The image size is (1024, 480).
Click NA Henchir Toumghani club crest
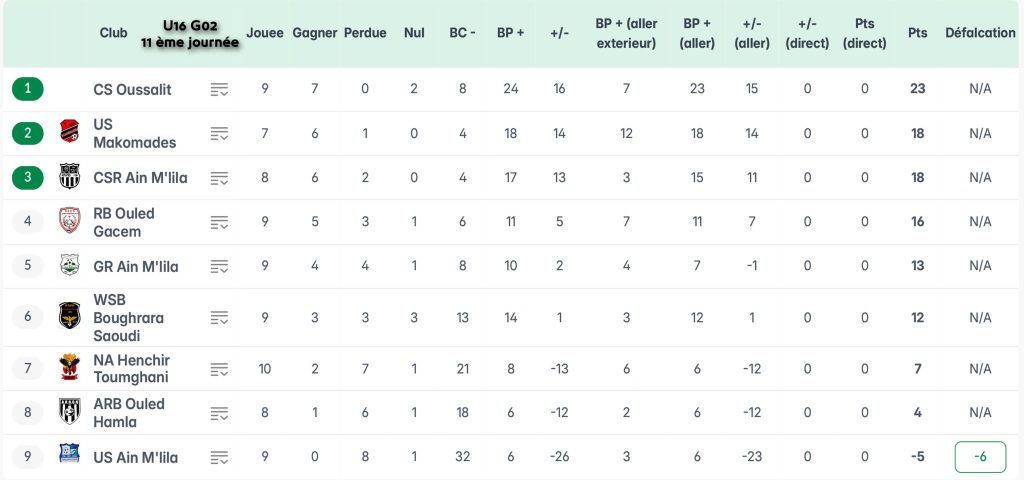coord(69,368)
